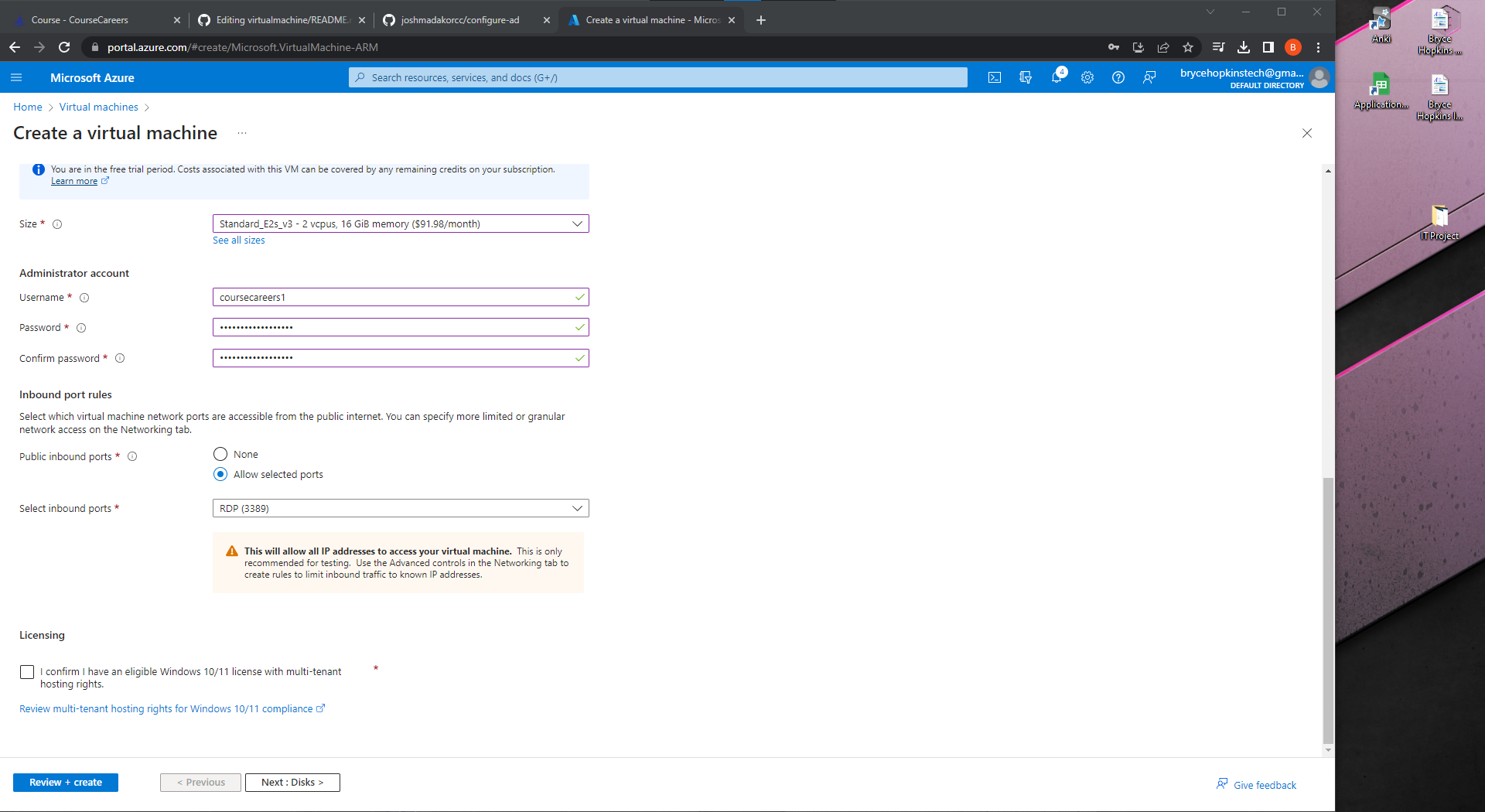Open the Azure settings gear
Screen dimensions: 1485x812
pos(1087,77)
